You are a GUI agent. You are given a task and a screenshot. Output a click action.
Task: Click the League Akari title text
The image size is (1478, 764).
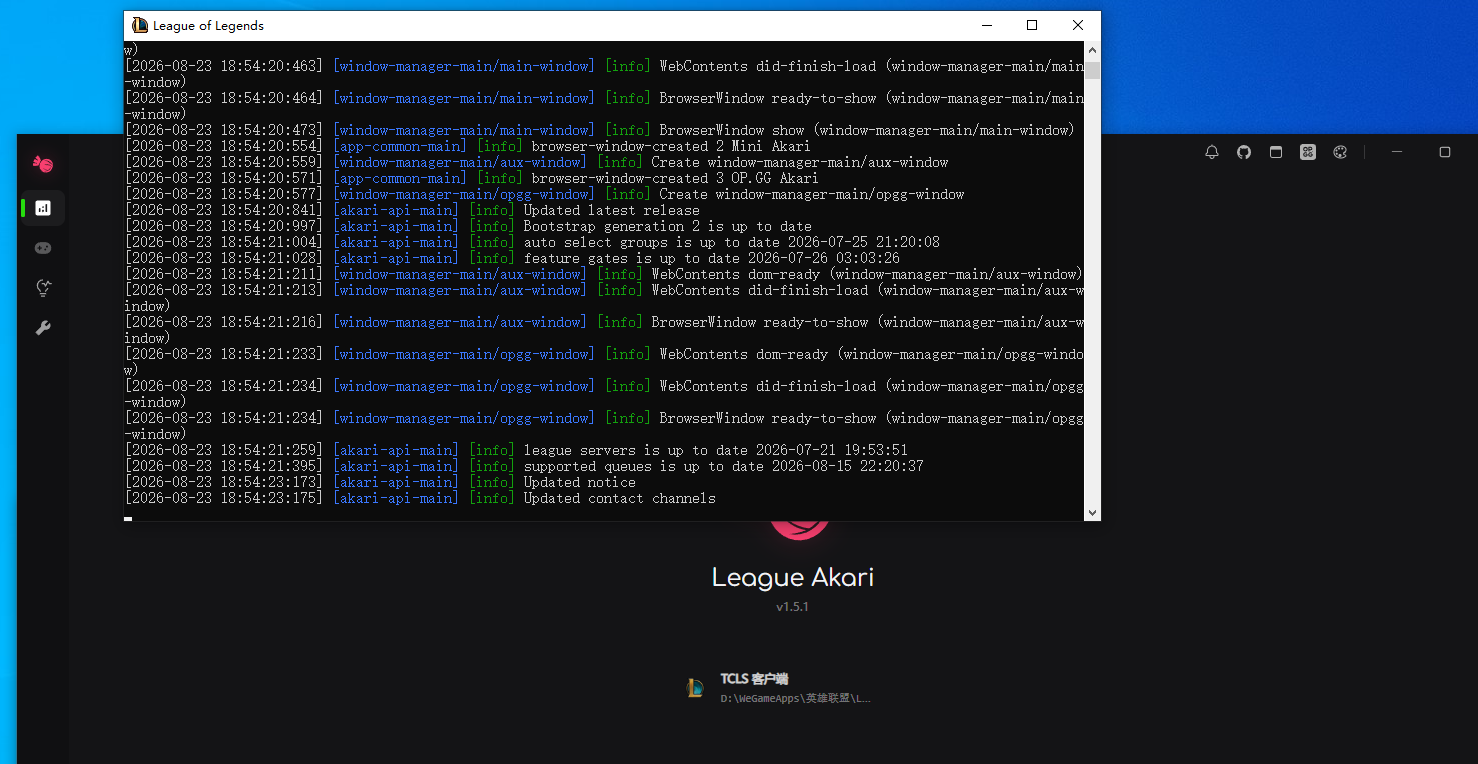click(x=792, y=578)
